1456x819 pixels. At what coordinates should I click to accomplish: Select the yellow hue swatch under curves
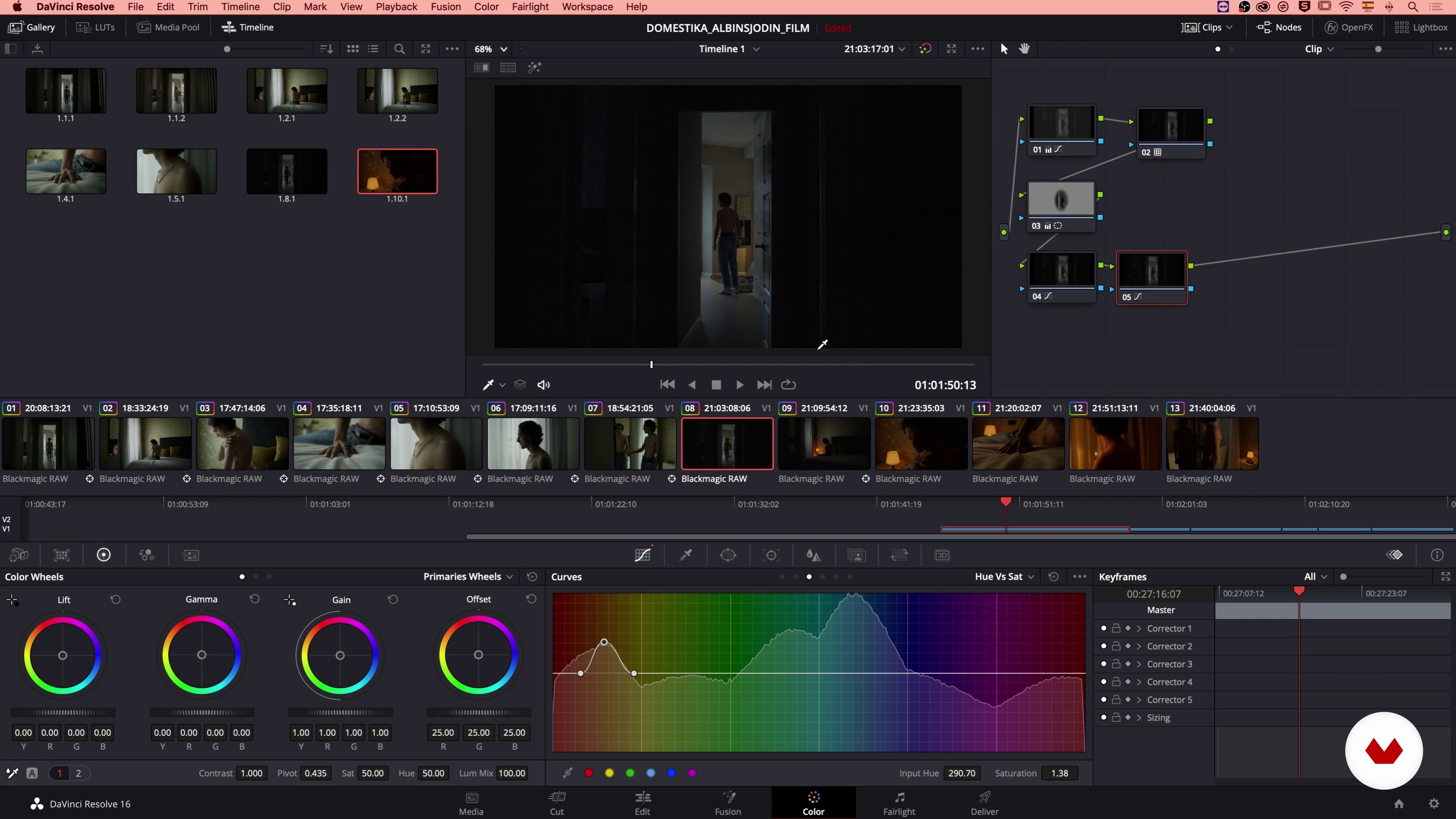pyautogui.click(x=609, y=773)
